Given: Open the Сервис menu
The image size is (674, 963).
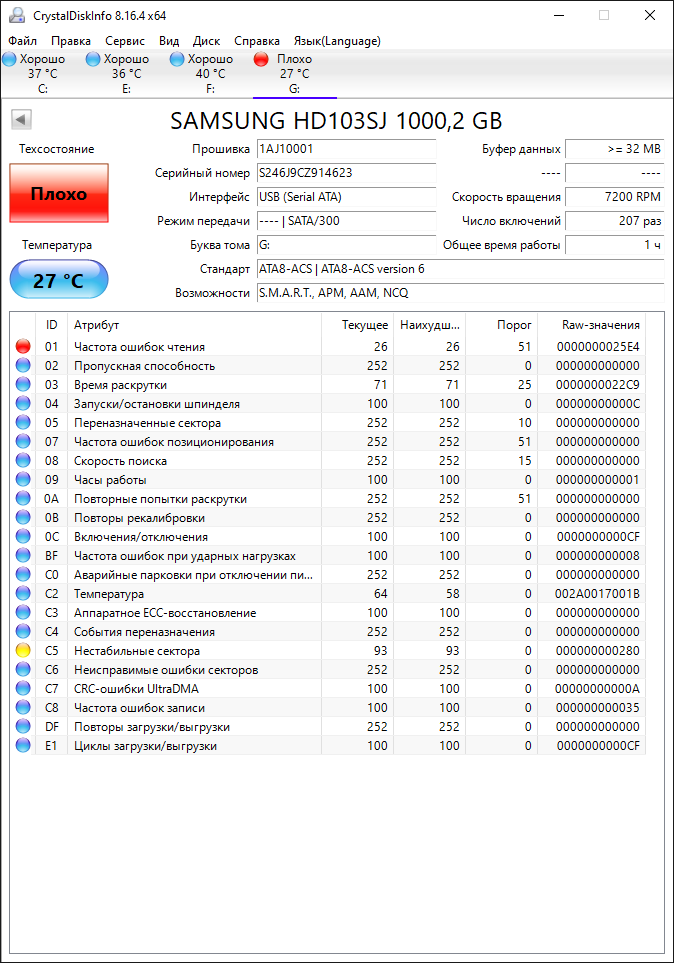Looking at the screenshot, I should pyautogui.click(x=125, y=41).
